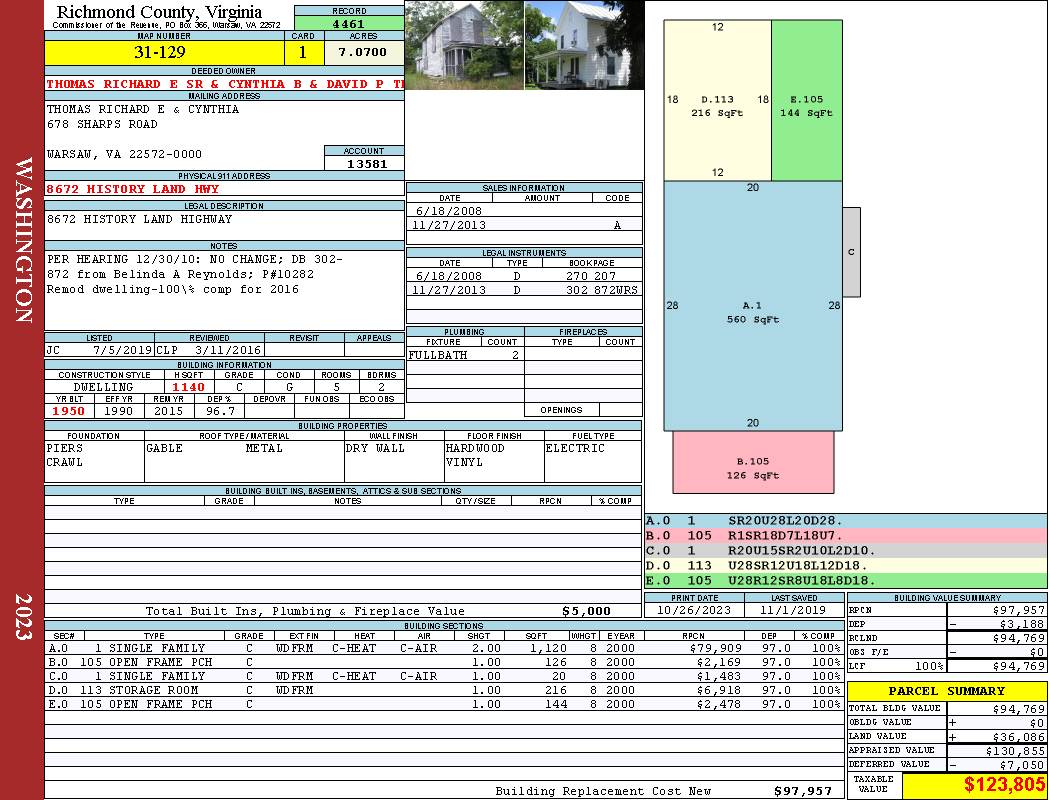Click the record number 4461 field
The width and height of the screenshot is (1050, 800).
tap(348, 23)
